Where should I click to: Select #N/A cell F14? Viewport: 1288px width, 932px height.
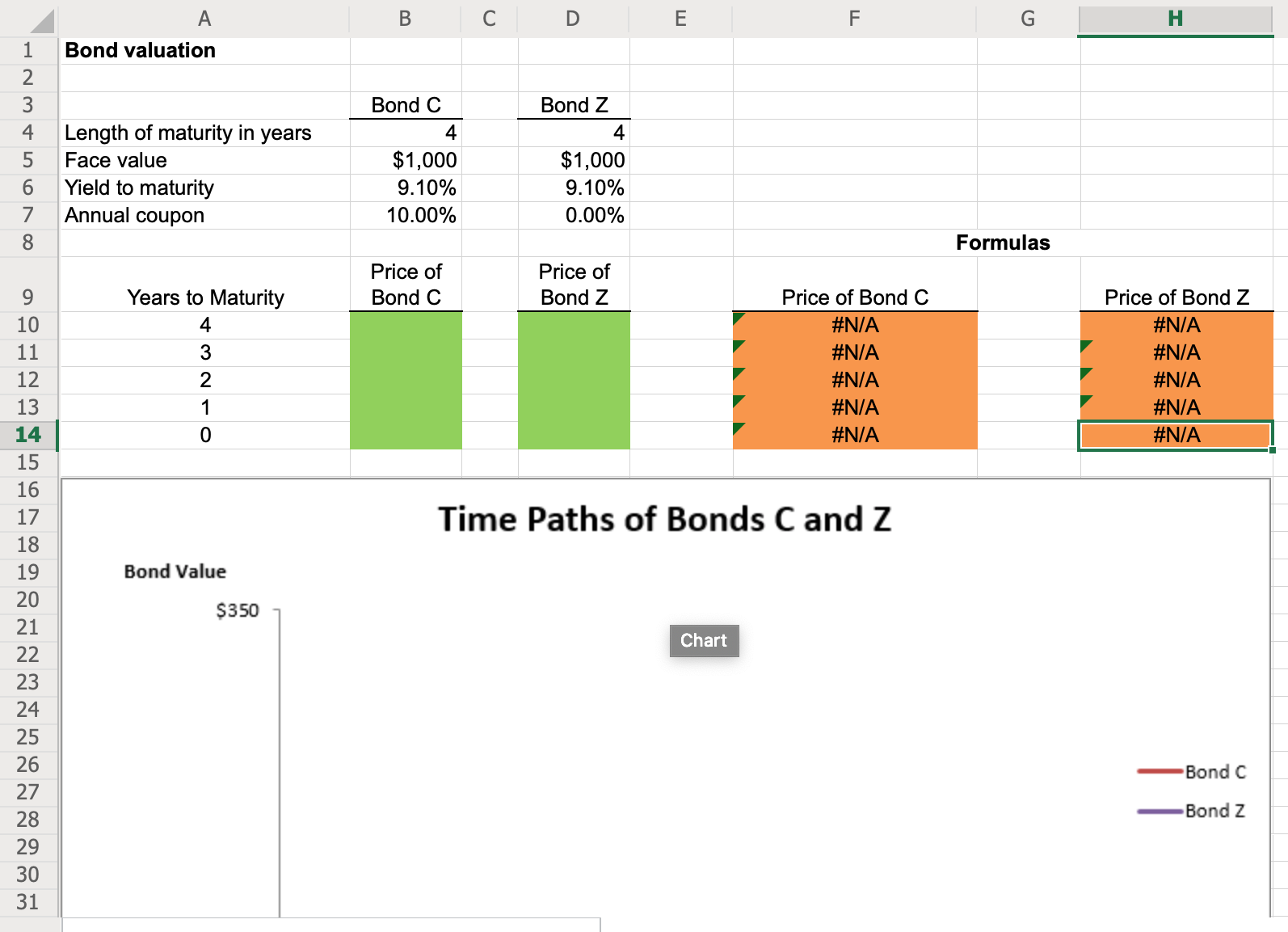tap(855, 435)
